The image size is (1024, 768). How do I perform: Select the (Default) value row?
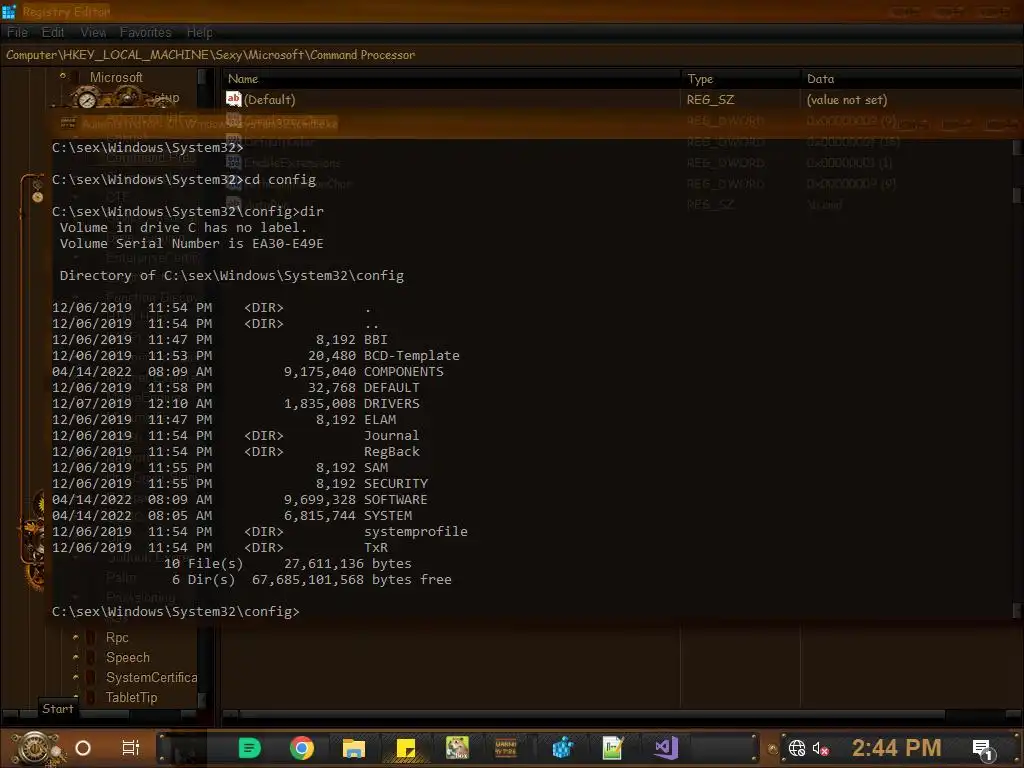(x=623, y=99)
